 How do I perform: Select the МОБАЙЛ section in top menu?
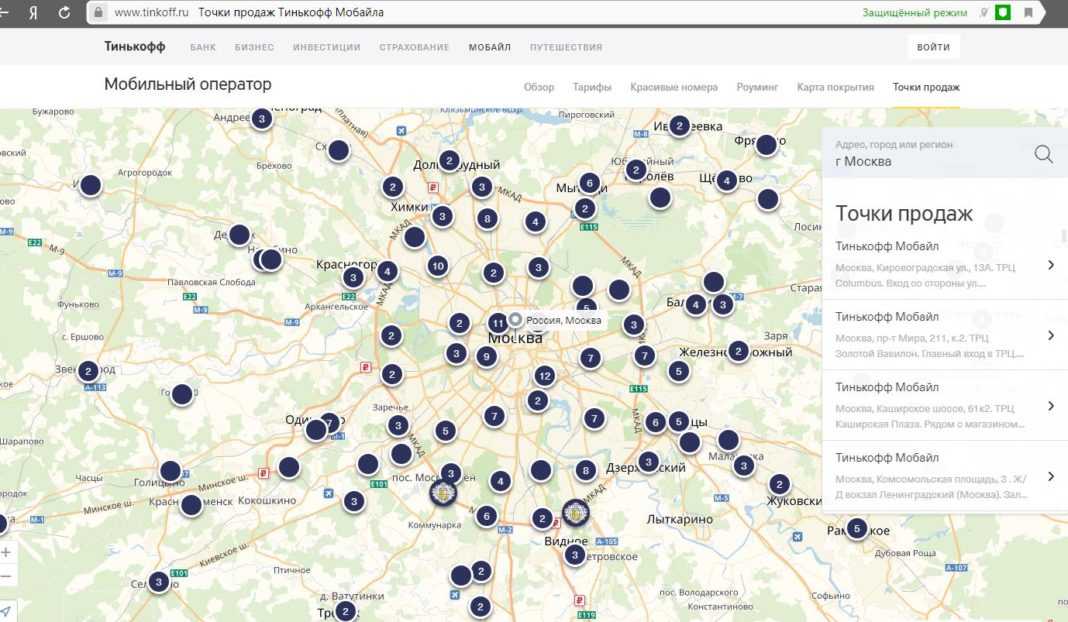point(490,47)
